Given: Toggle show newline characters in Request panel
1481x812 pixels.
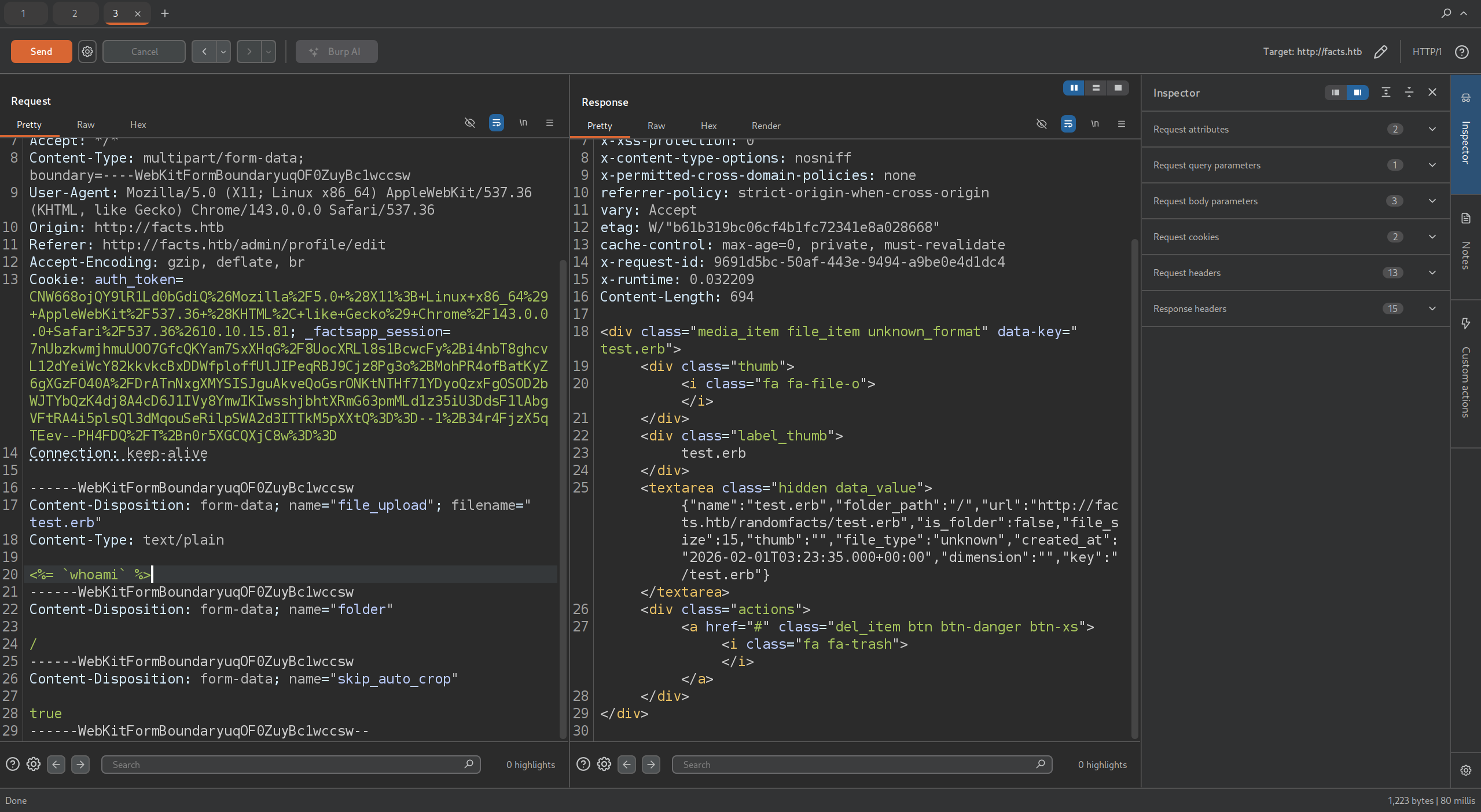Looking at the screenshot, I should [523, 123].
